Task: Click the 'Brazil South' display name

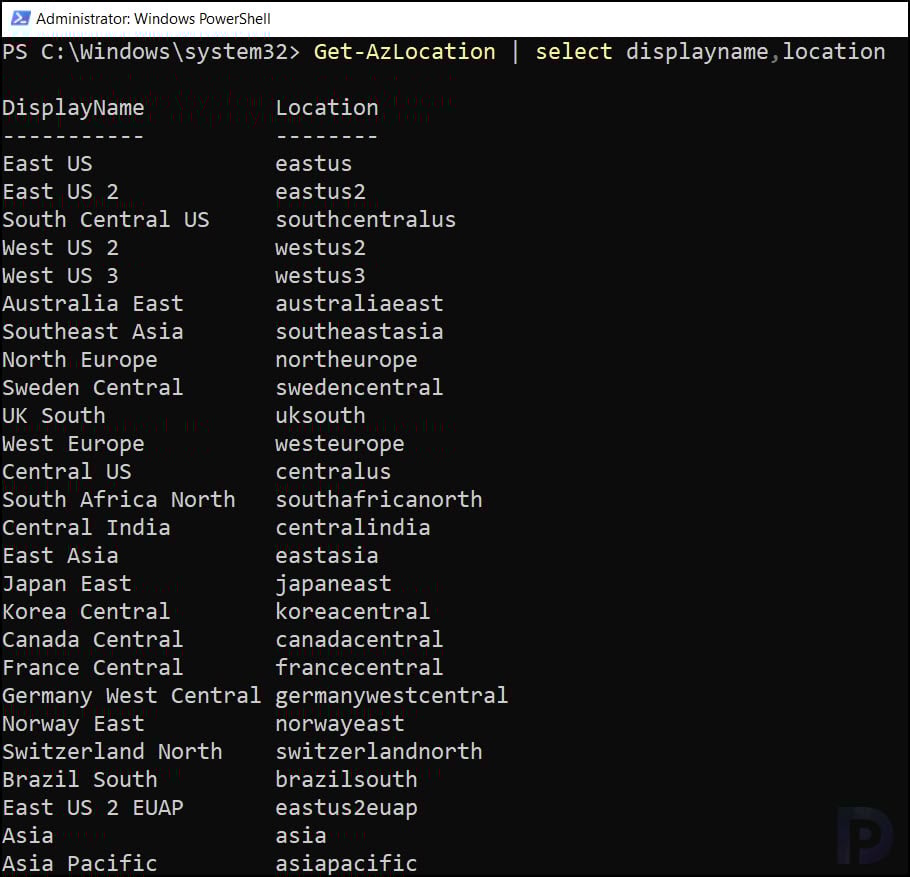Action: [80, 779]
